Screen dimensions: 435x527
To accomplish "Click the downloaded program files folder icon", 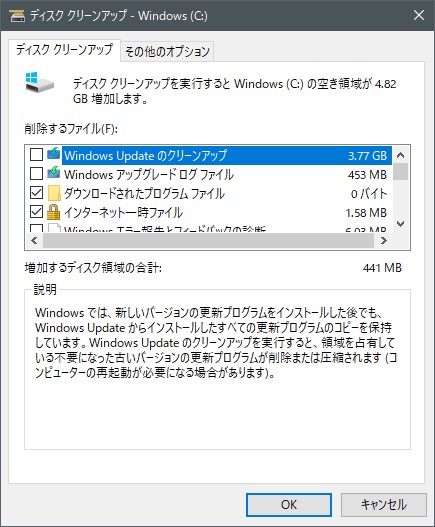I will click(54, 193).
